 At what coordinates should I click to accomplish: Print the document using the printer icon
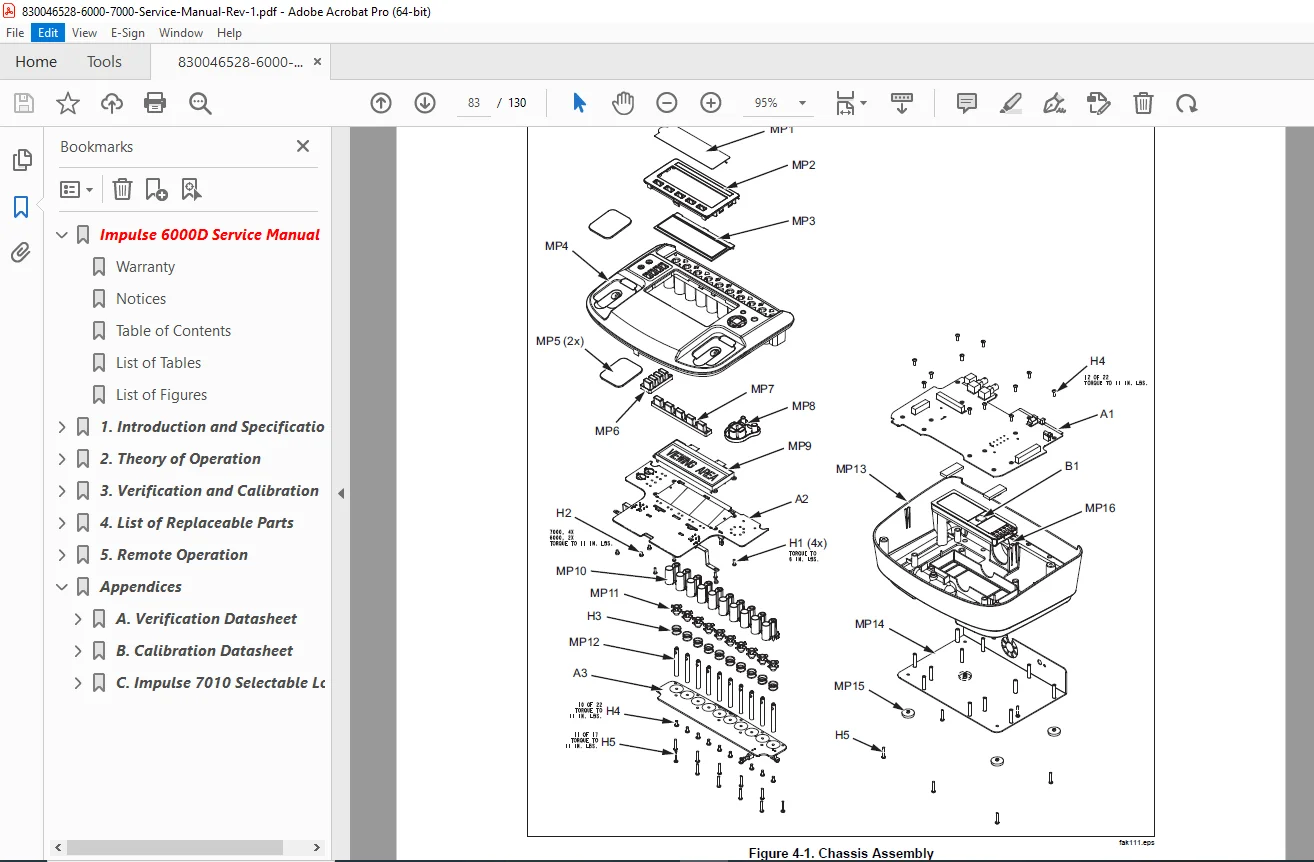pos(155,103)
